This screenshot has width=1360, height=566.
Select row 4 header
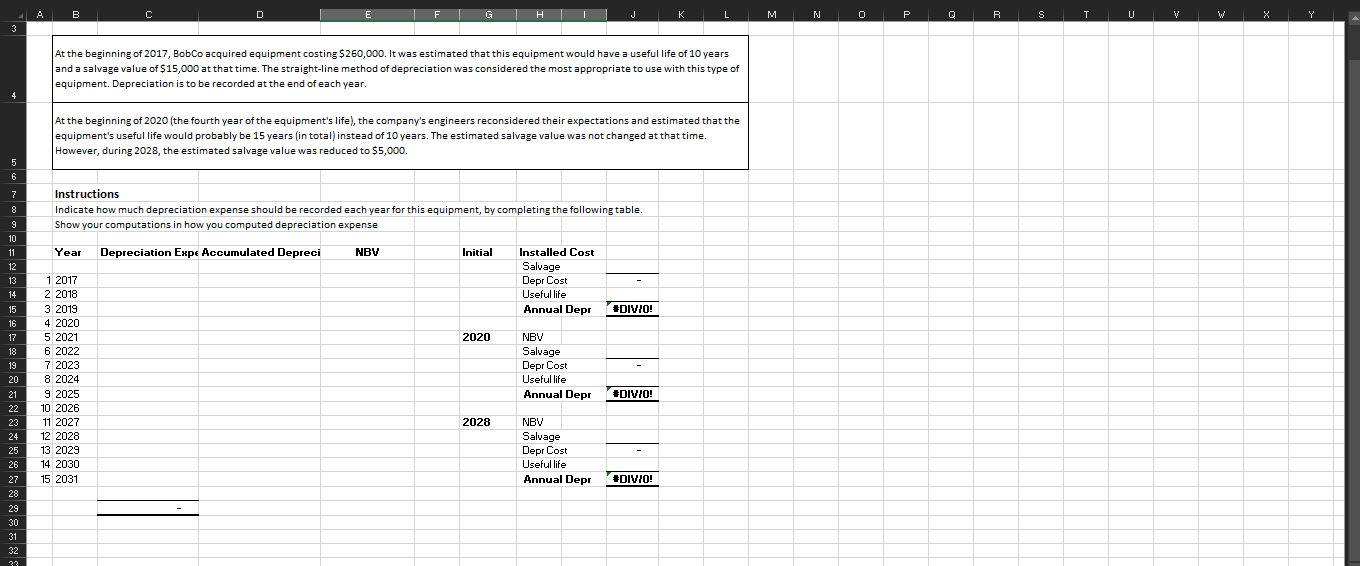[14, 68]
